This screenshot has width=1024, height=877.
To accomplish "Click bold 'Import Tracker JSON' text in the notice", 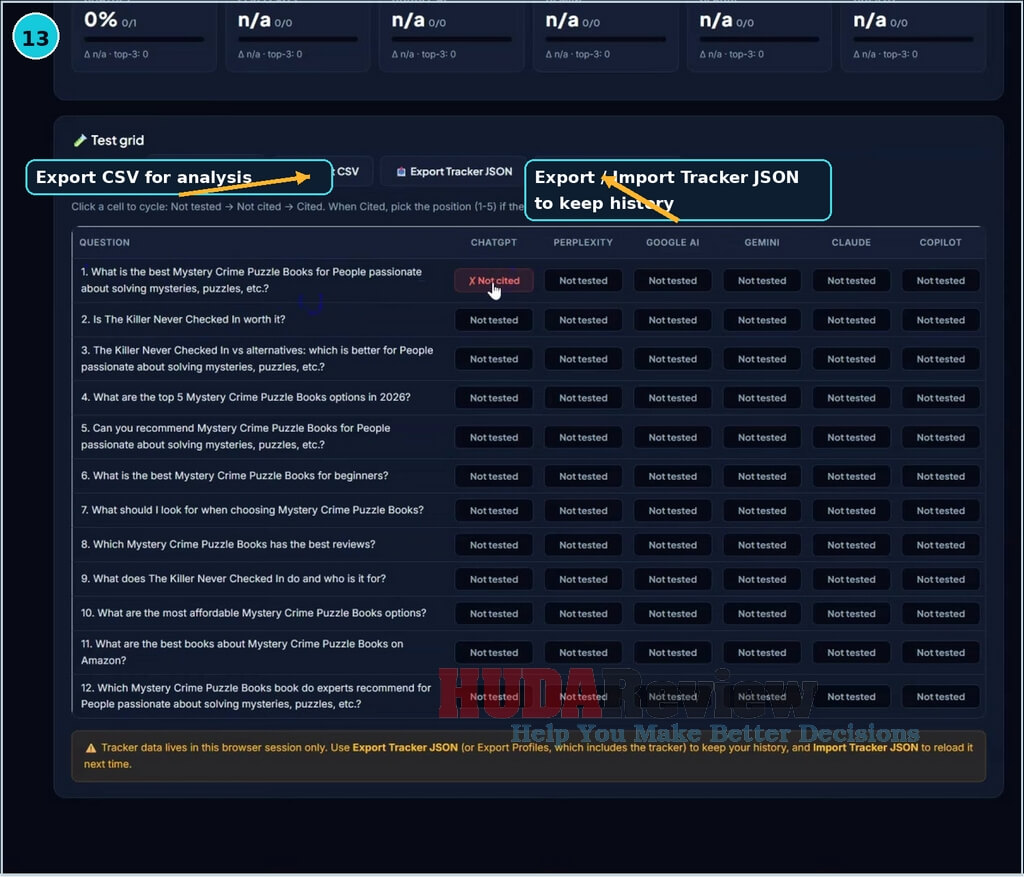I will (865, 748).
